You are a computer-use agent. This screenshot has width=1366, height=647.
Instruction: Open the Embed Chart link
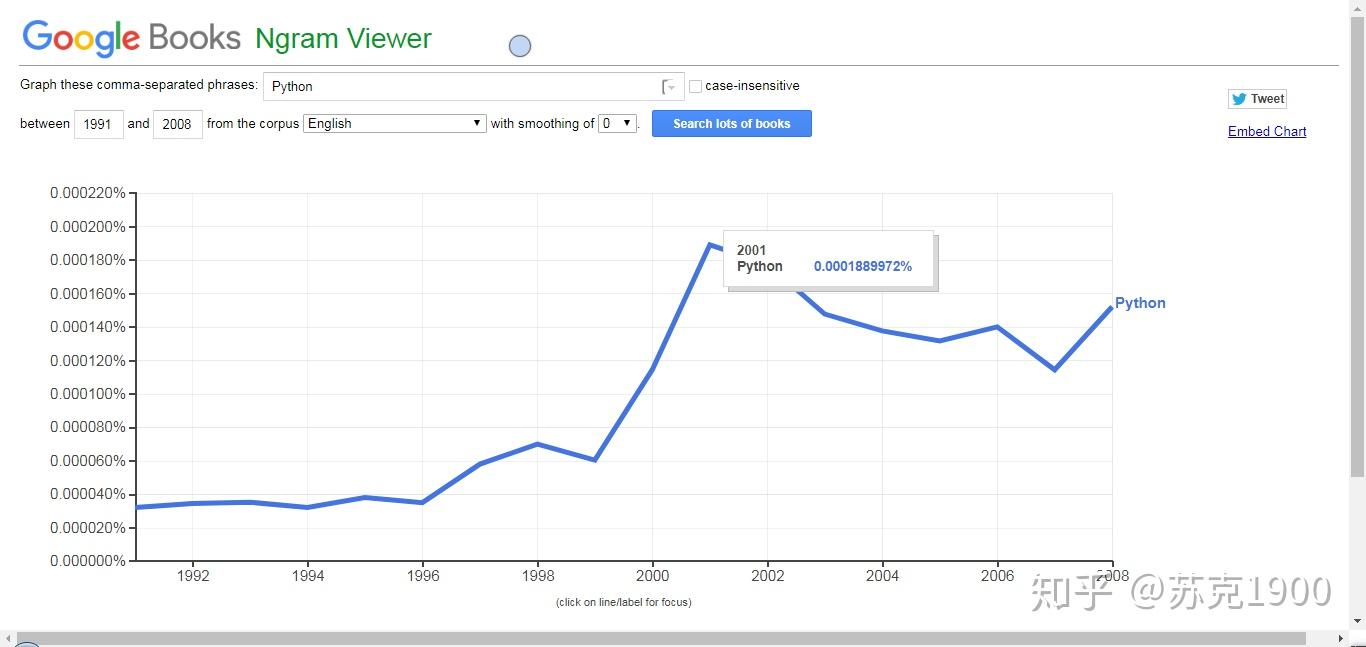point(1267,131)
